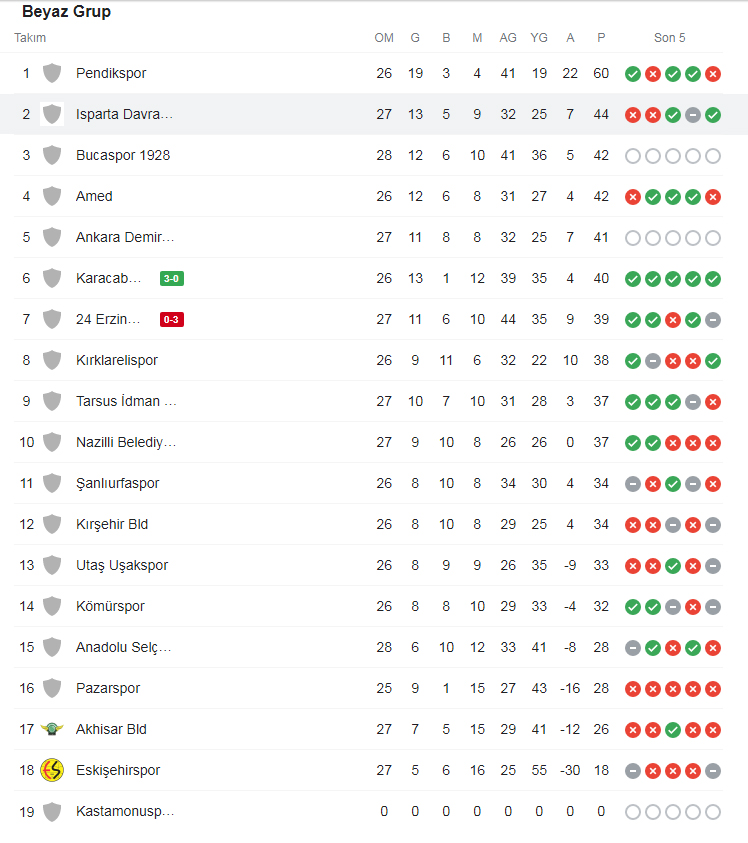Open the Kırşehir Bld team link
The width and height of the screenshot is (748, 843).
[112, 524]
